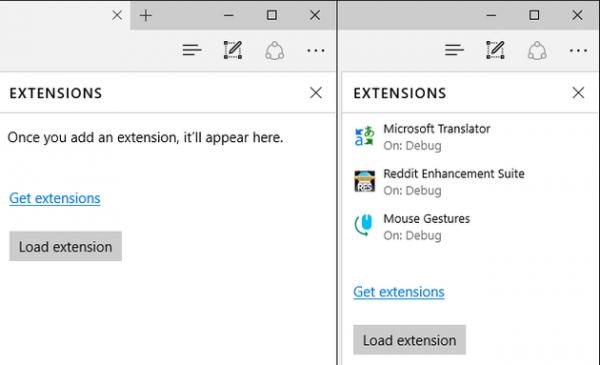Click Make a Web Note in right window
This screenshot has height=365, width=600.
495,50
